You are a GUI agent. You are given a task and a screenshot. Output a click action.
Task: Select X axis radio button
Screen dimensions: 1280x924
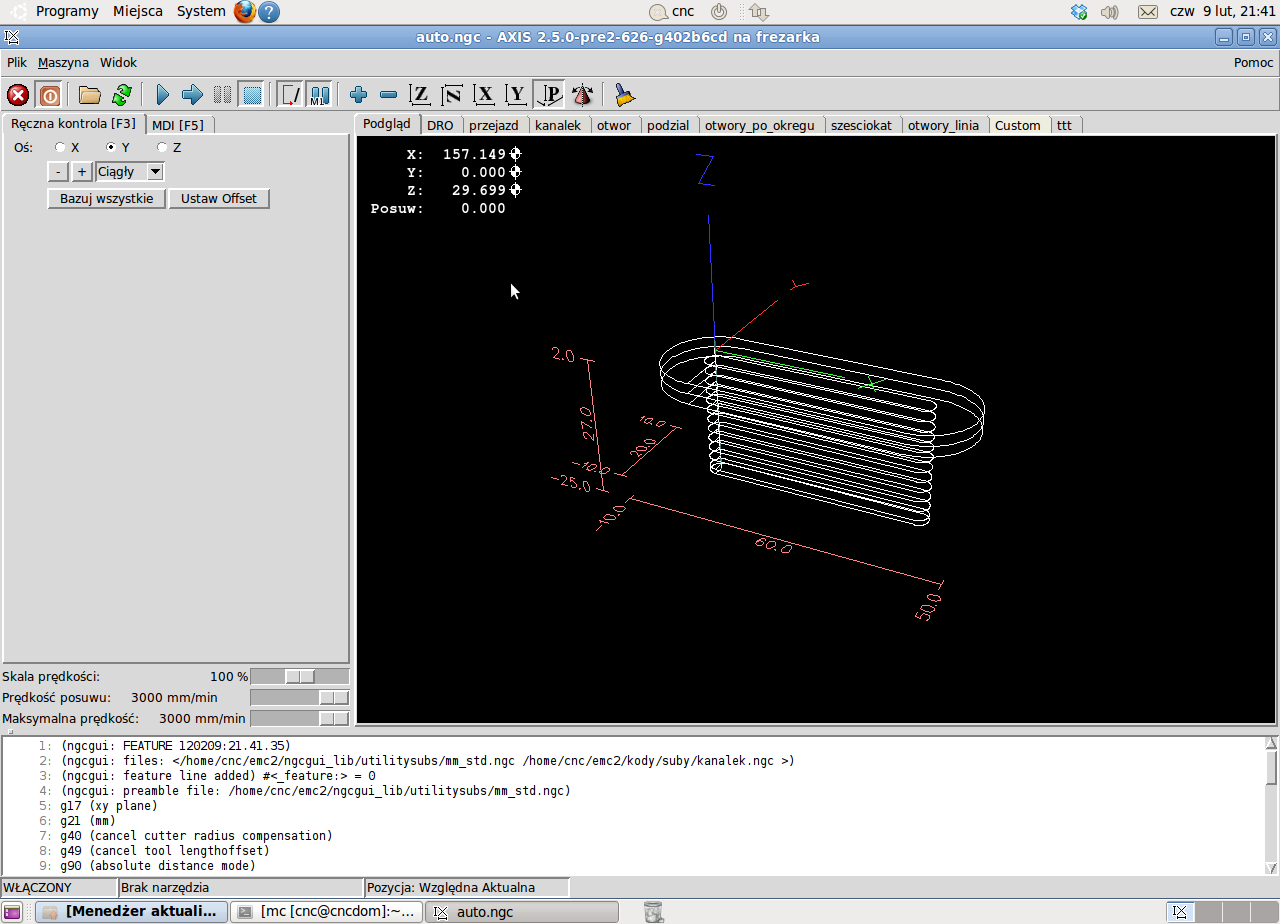[x=61, y=147]
